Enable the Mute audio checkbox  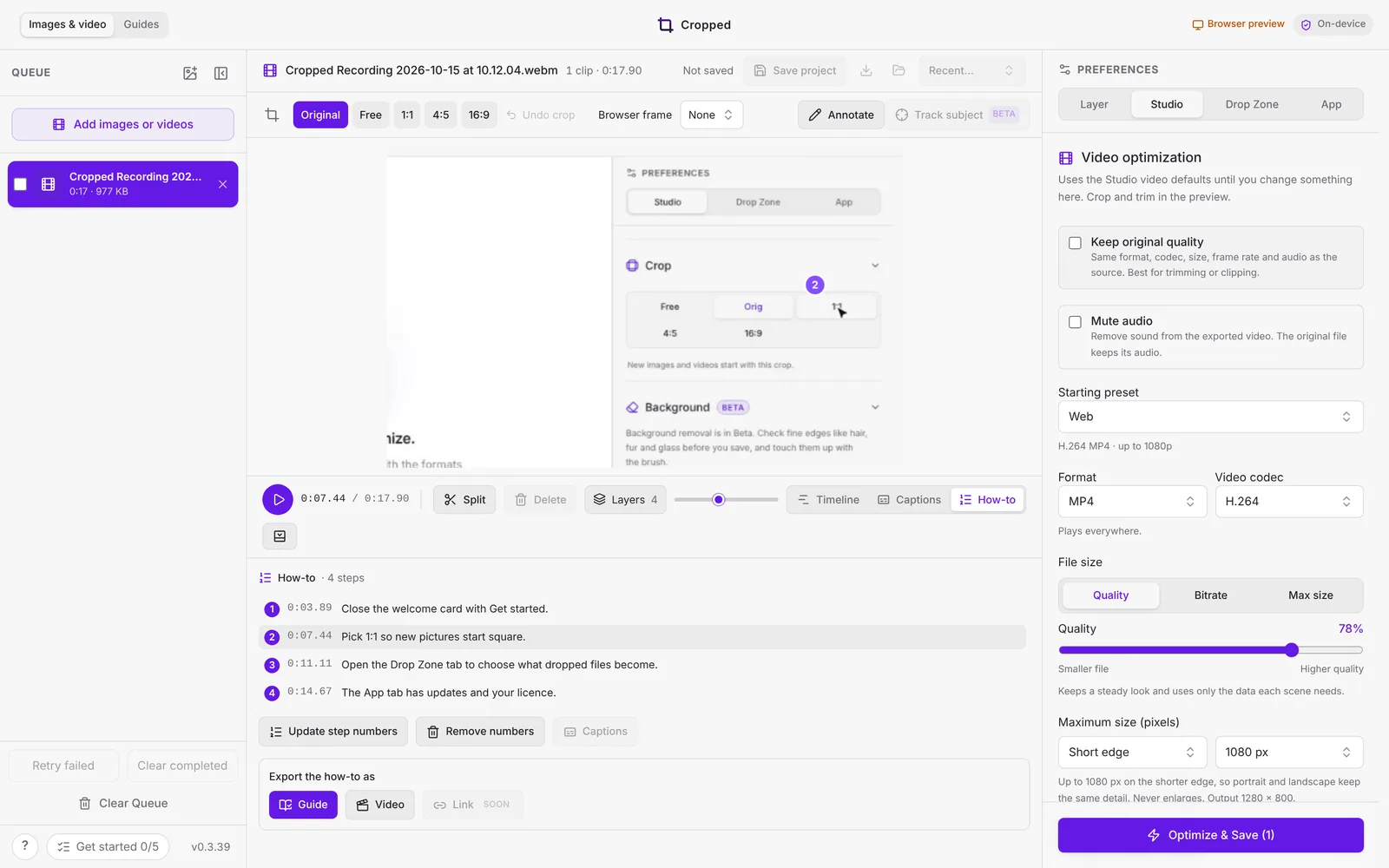(1075, 322)
